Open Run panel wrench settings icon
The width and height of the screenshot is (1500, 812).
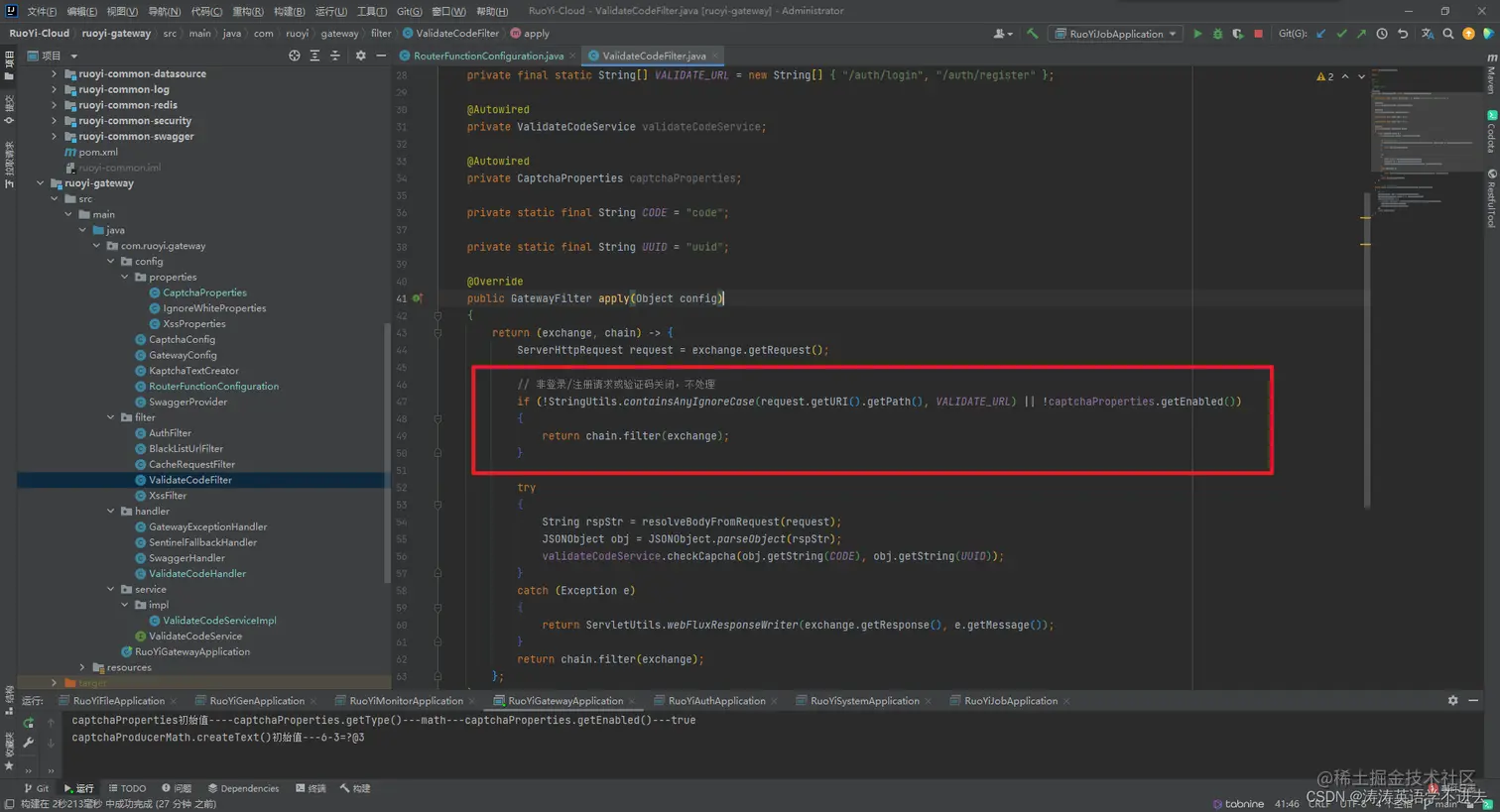pos(28,743)
